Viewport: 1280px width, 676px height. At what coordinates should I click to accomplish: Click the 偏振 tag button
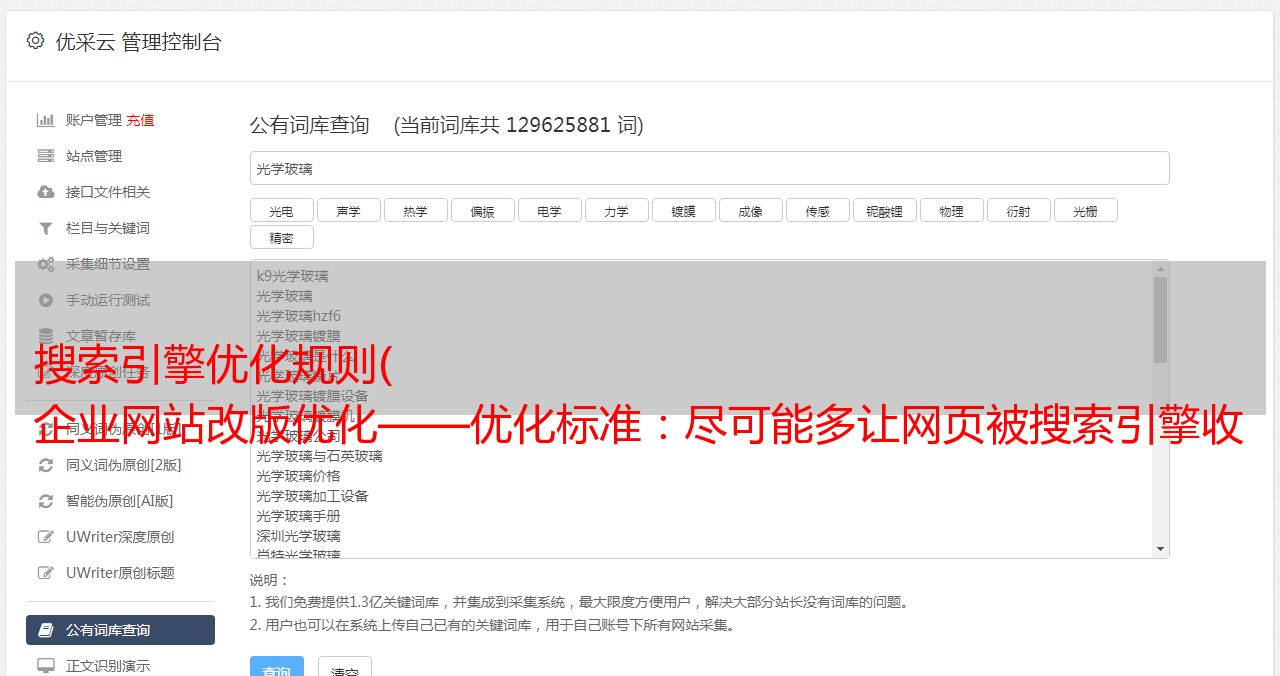482,210
